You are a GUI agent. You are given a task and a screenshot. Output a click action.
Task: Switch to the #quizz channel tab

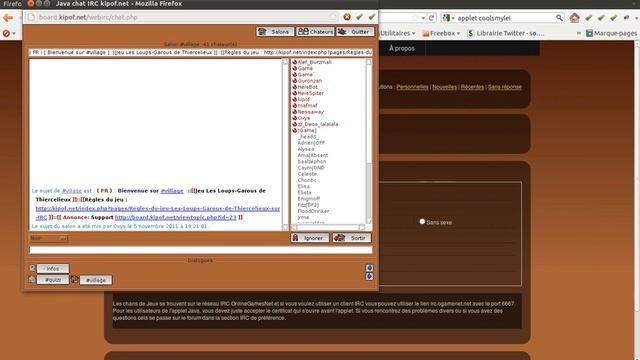click(53, 280)
